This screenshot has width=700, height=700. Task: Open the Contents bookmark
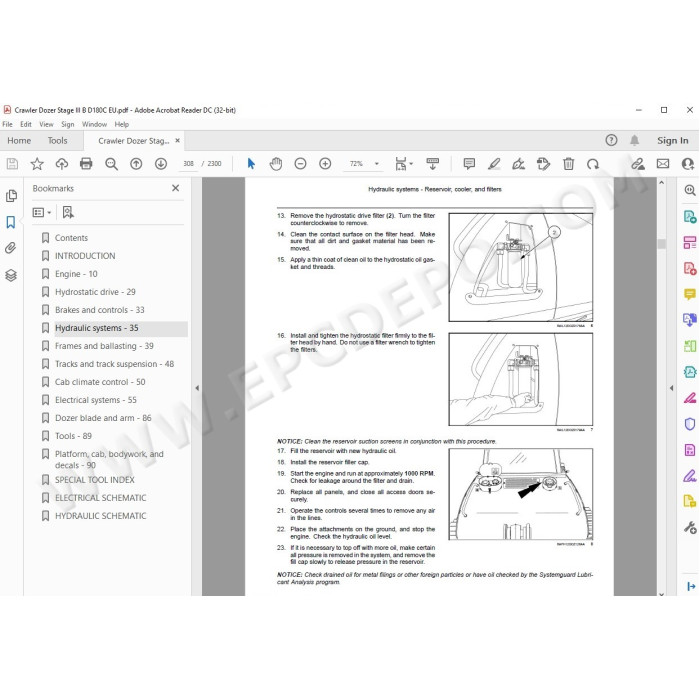[71, 238]
